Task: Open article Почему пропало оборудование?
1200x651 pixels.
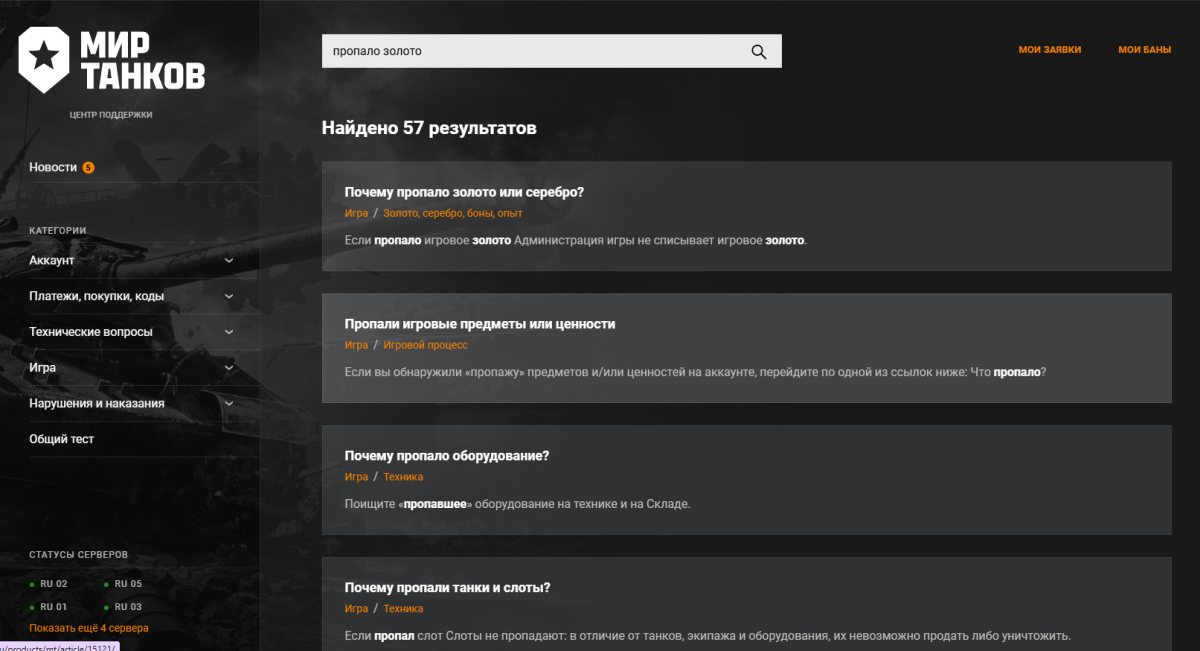Action: [447, 456]
